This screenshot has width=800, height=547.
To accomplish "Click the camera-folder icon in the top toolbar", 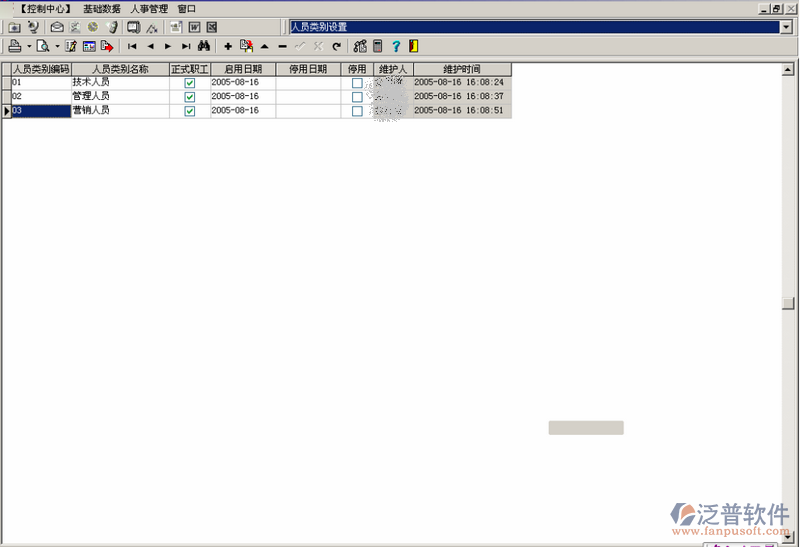I will (14, 28).
